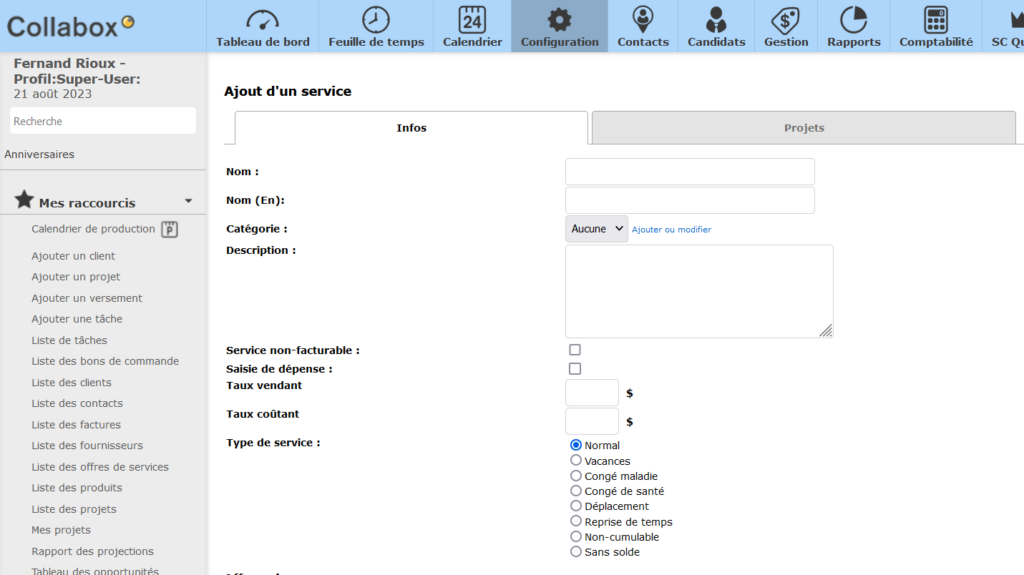Open the Gestion price tag icon

(786, 20)
